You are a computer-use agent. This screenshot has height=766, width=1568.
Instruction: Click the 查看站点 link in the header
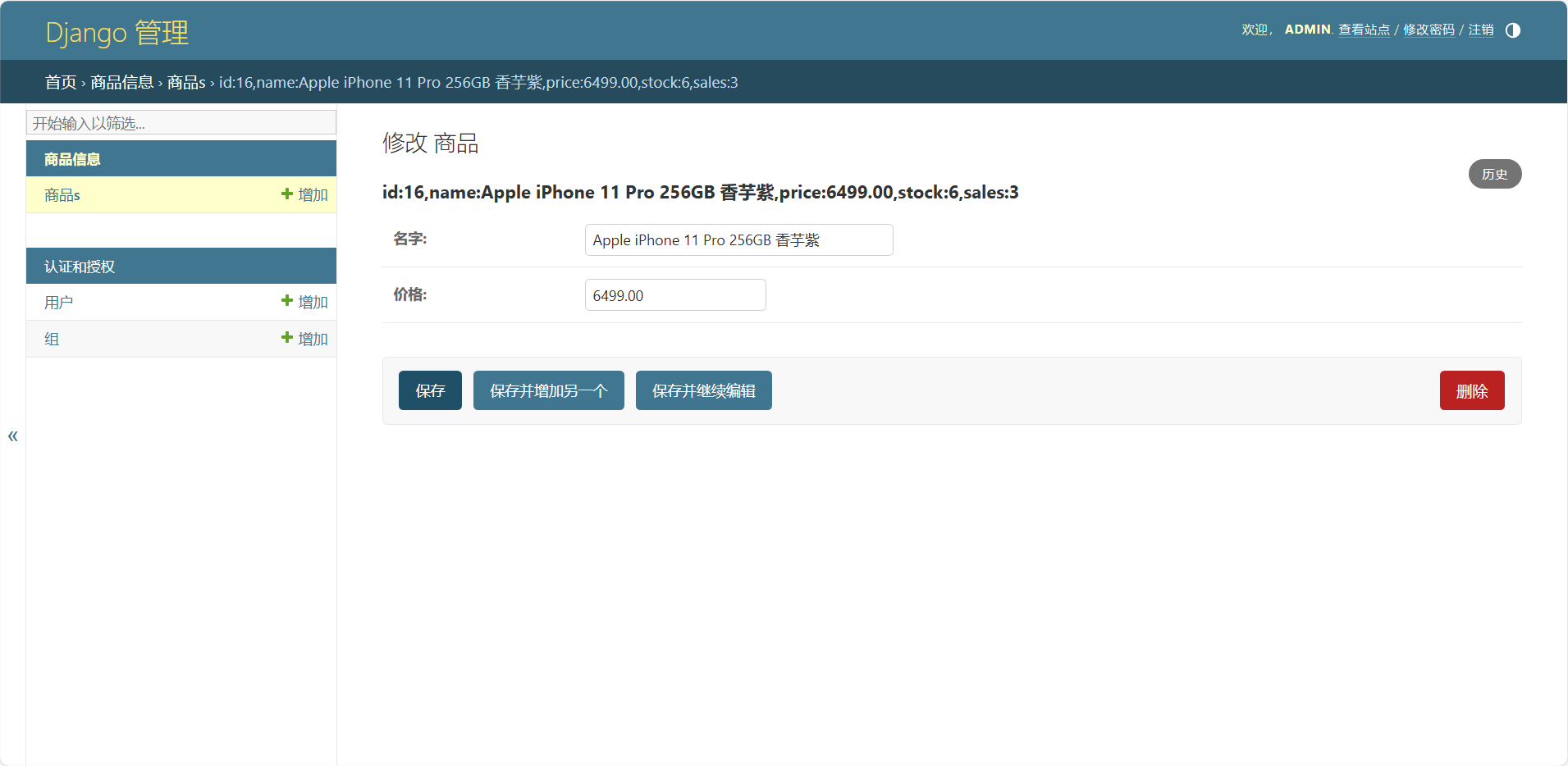click(1364, 30)
